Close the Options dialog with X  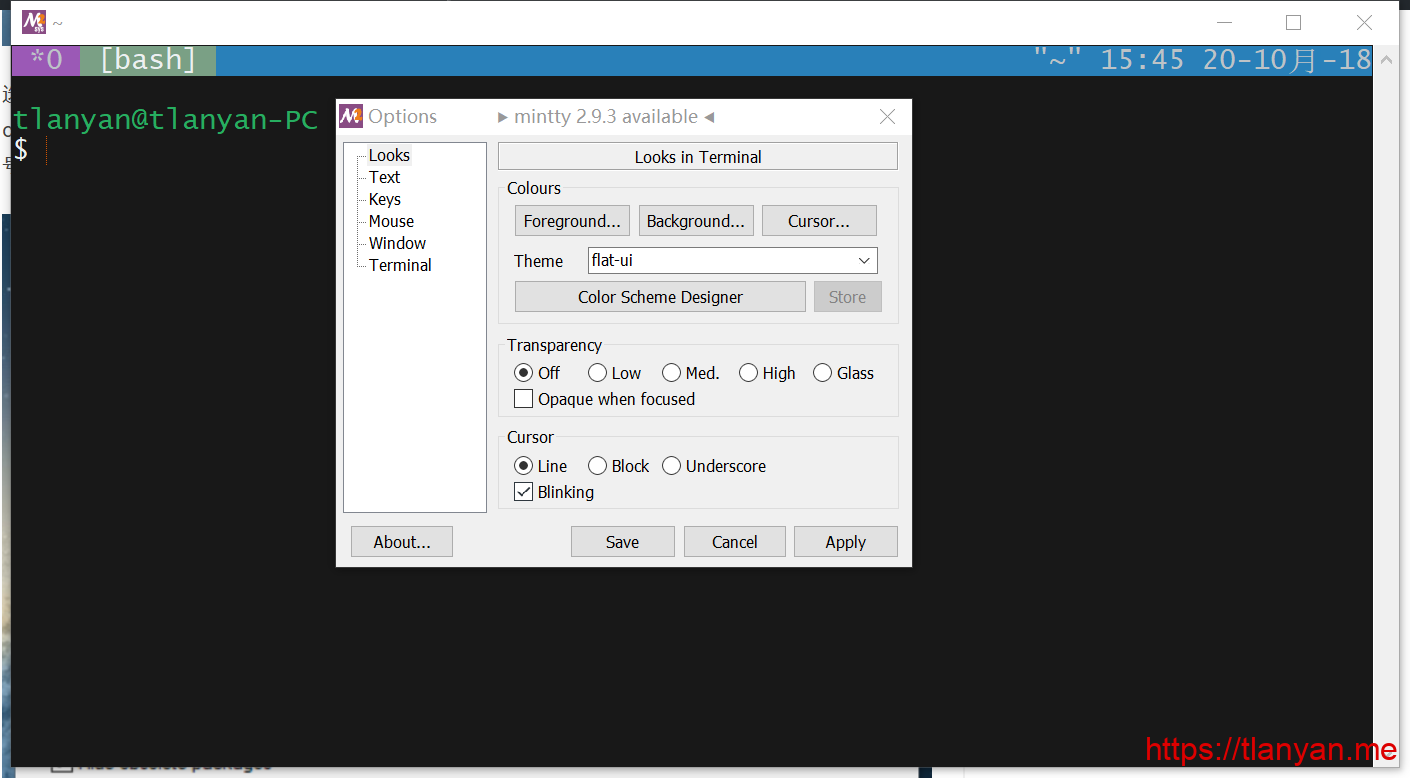(x=887, y=117)
